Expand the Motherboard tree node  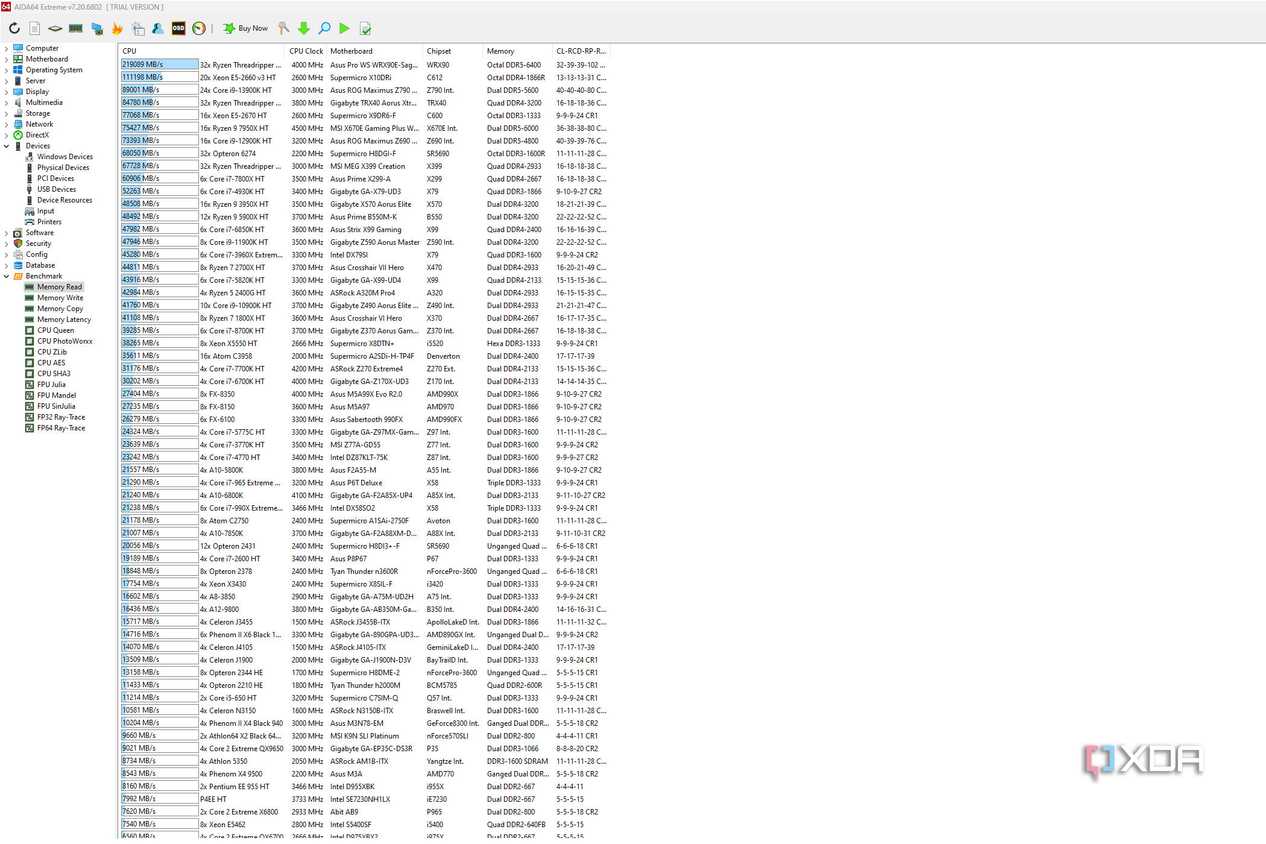click(6, 59)
